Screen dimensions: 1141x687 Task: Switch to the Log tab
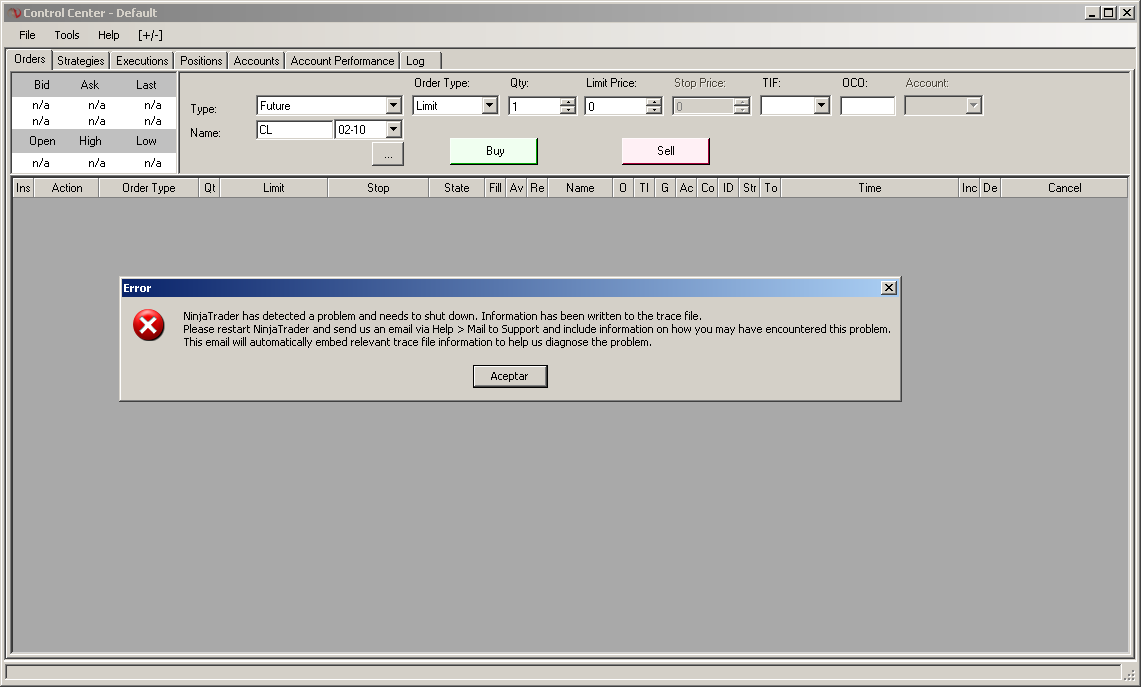(421, 61)
